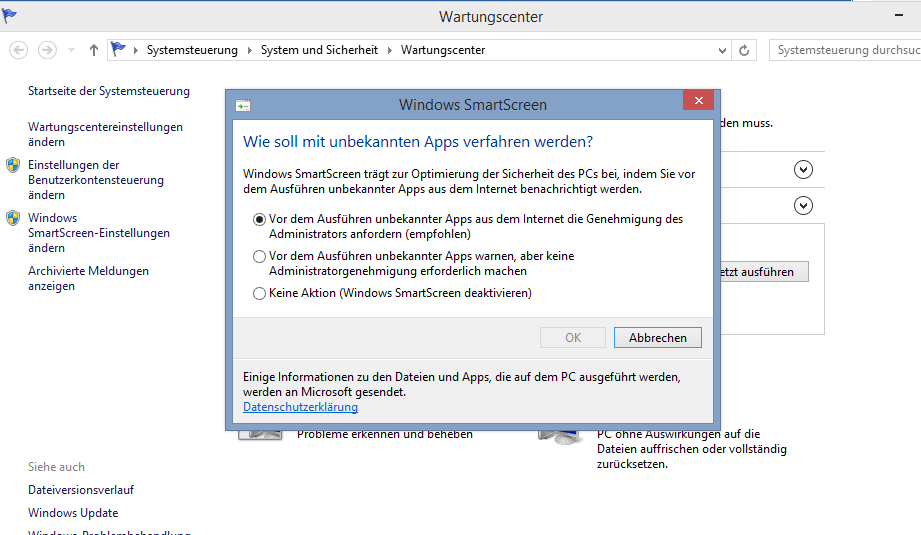Expand the lower section chevron in Wartungscenter
This screenshot has height=535, width=921.
coord(803,206)
